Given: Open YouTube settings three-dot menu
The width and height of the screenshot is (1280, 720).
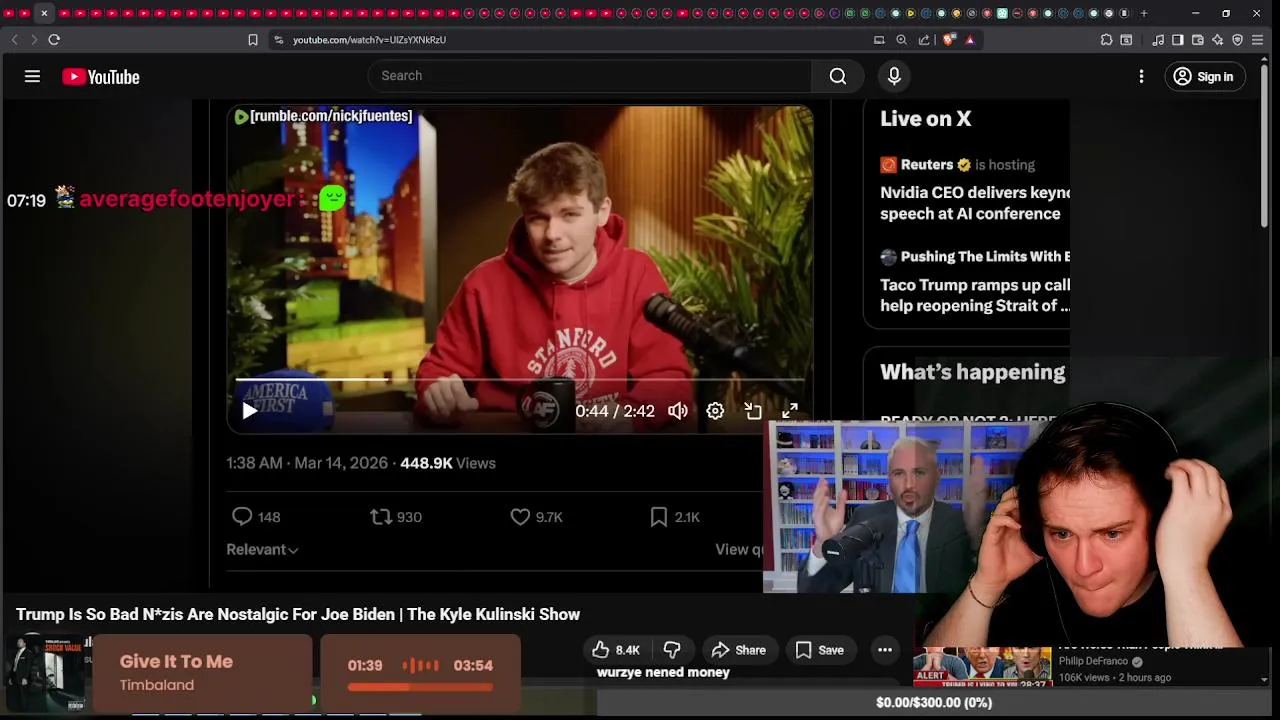Looking at the screenshot, I should [x=1141, y=76].
